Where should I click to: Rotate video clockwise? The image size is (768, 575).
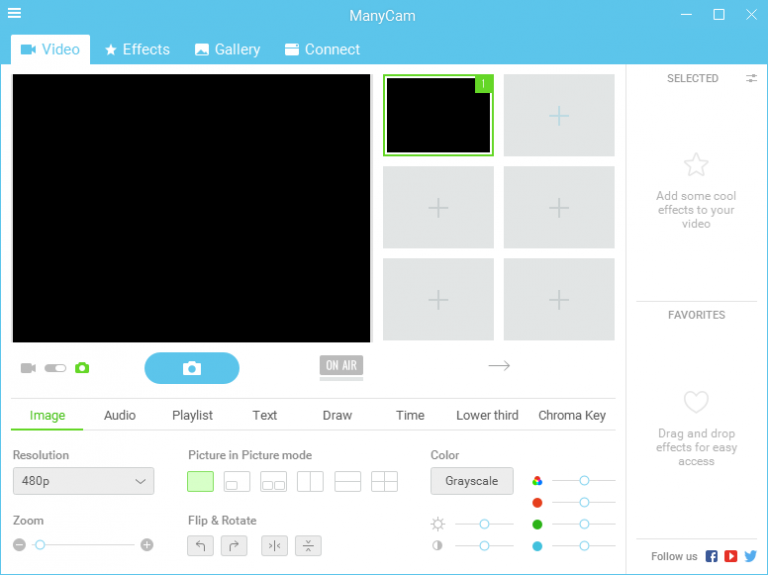point(234,546)
